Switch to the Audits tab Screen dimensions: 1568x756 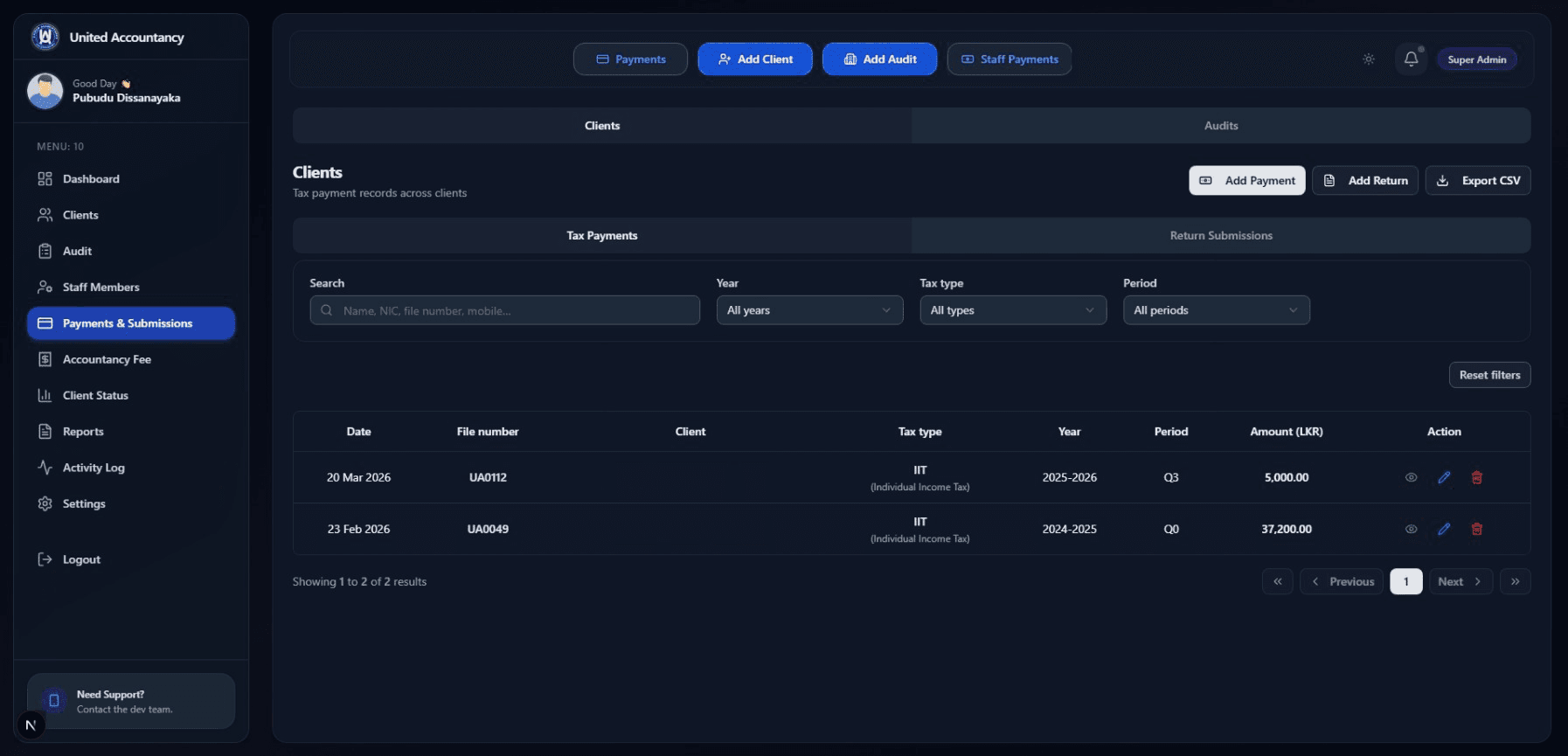click(1221, 126)
